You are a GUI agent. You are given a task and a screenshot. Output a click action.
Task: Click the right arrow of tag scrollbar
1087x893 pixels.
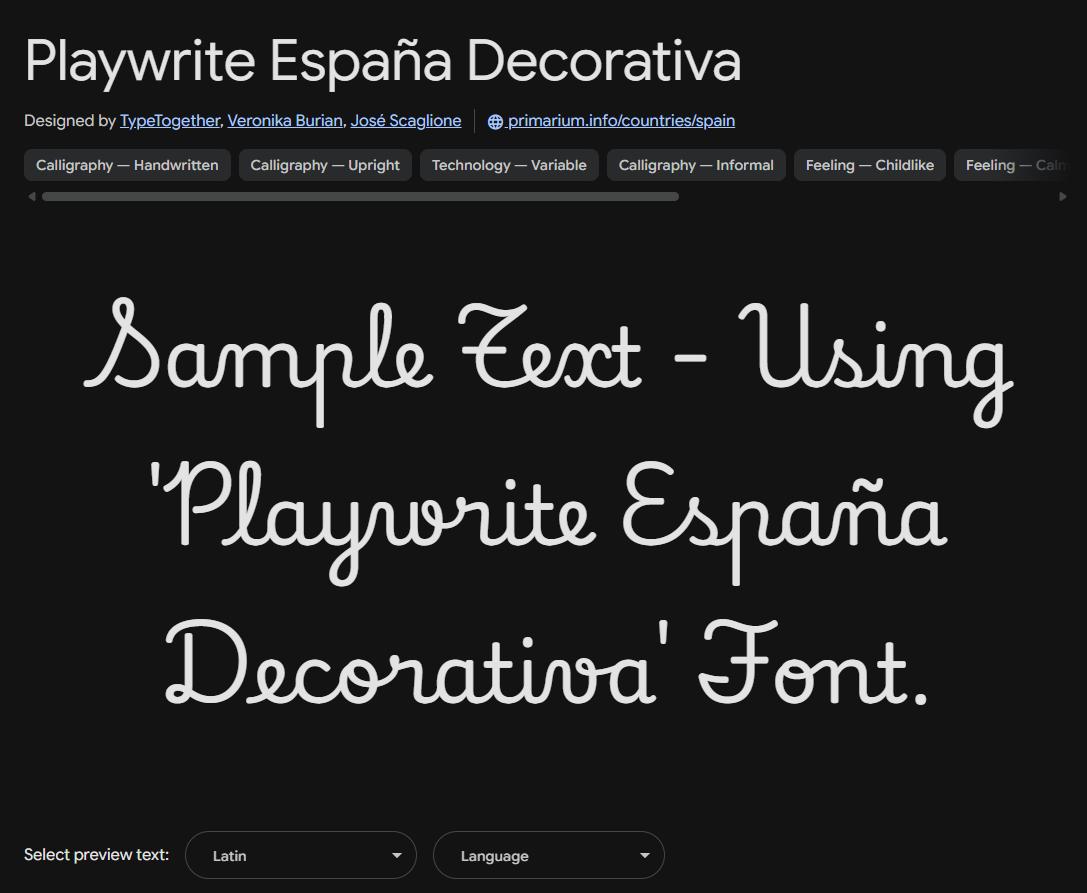(x=1063, y=197)
